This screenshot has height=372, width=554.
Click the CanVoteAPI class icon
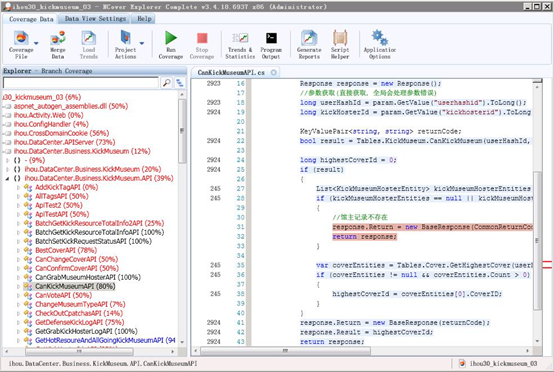click(28, 295)
